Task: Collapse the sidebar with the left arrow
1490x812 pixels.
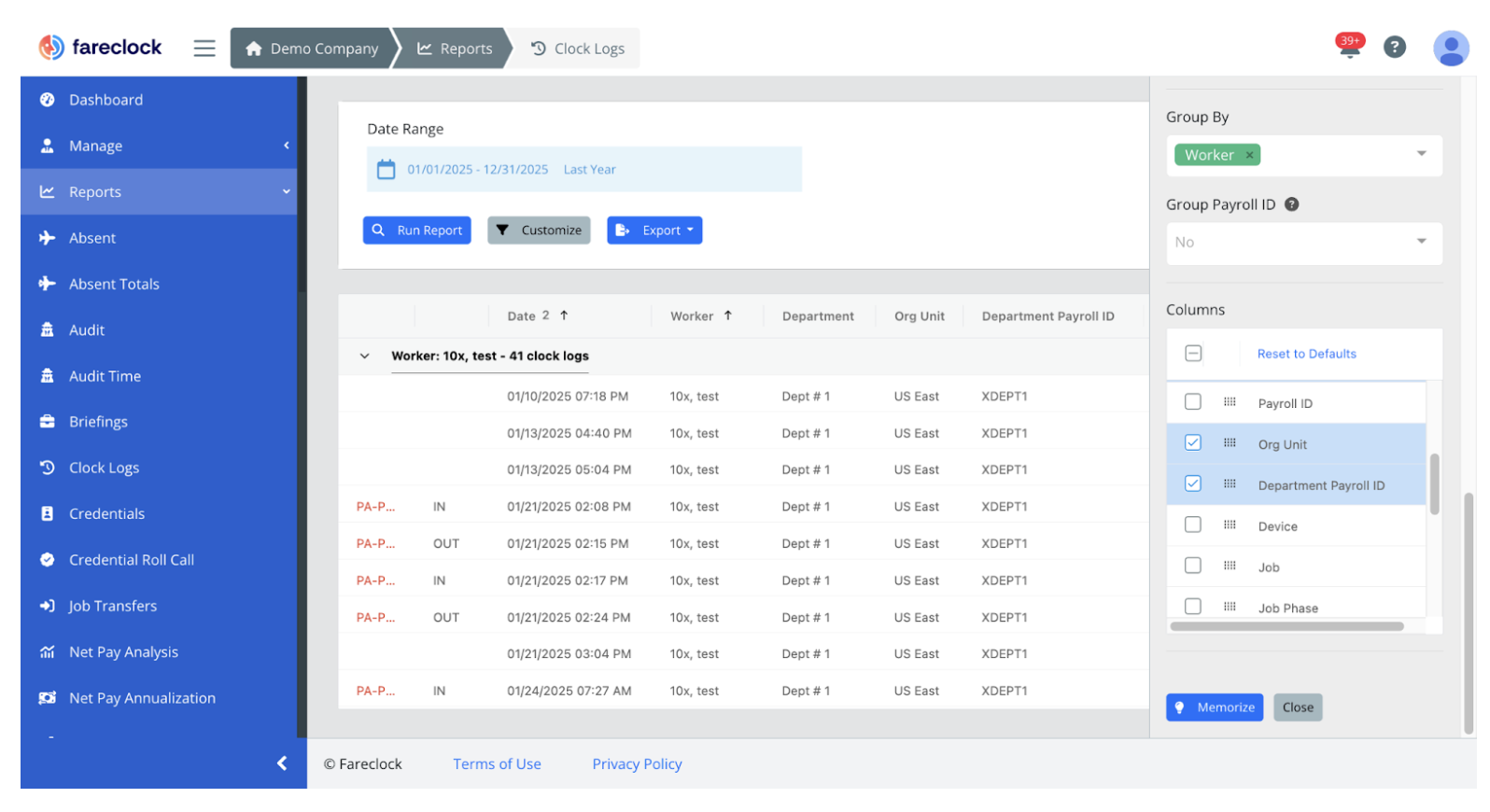Action: coord(282,763)
